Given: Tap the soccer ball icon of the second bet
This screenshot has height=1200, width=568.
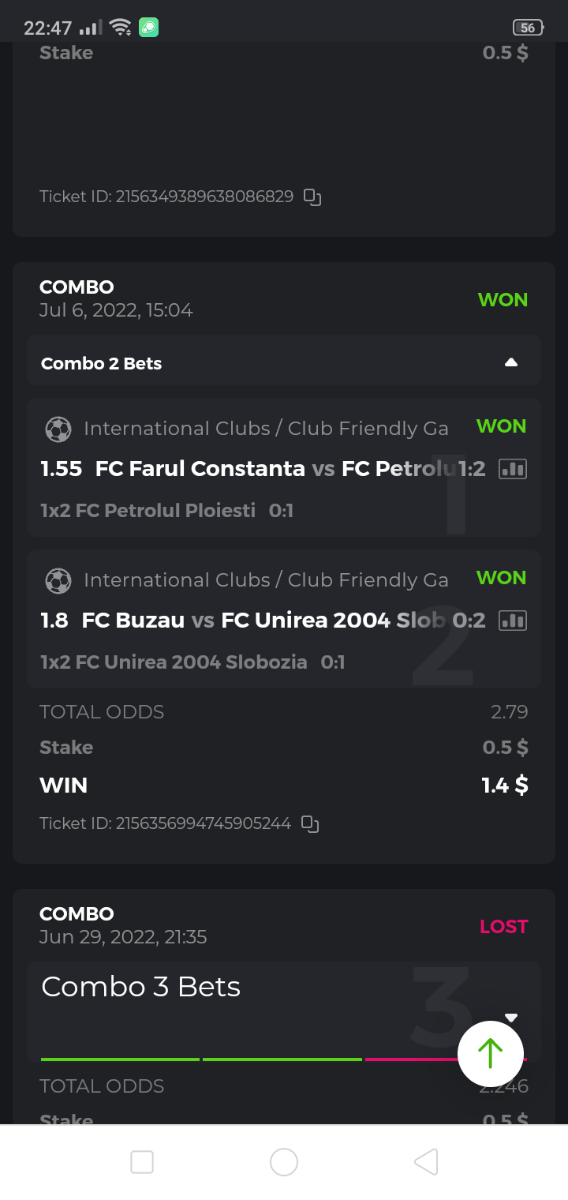Looking at the screenshot, I should tap(58, 580).
